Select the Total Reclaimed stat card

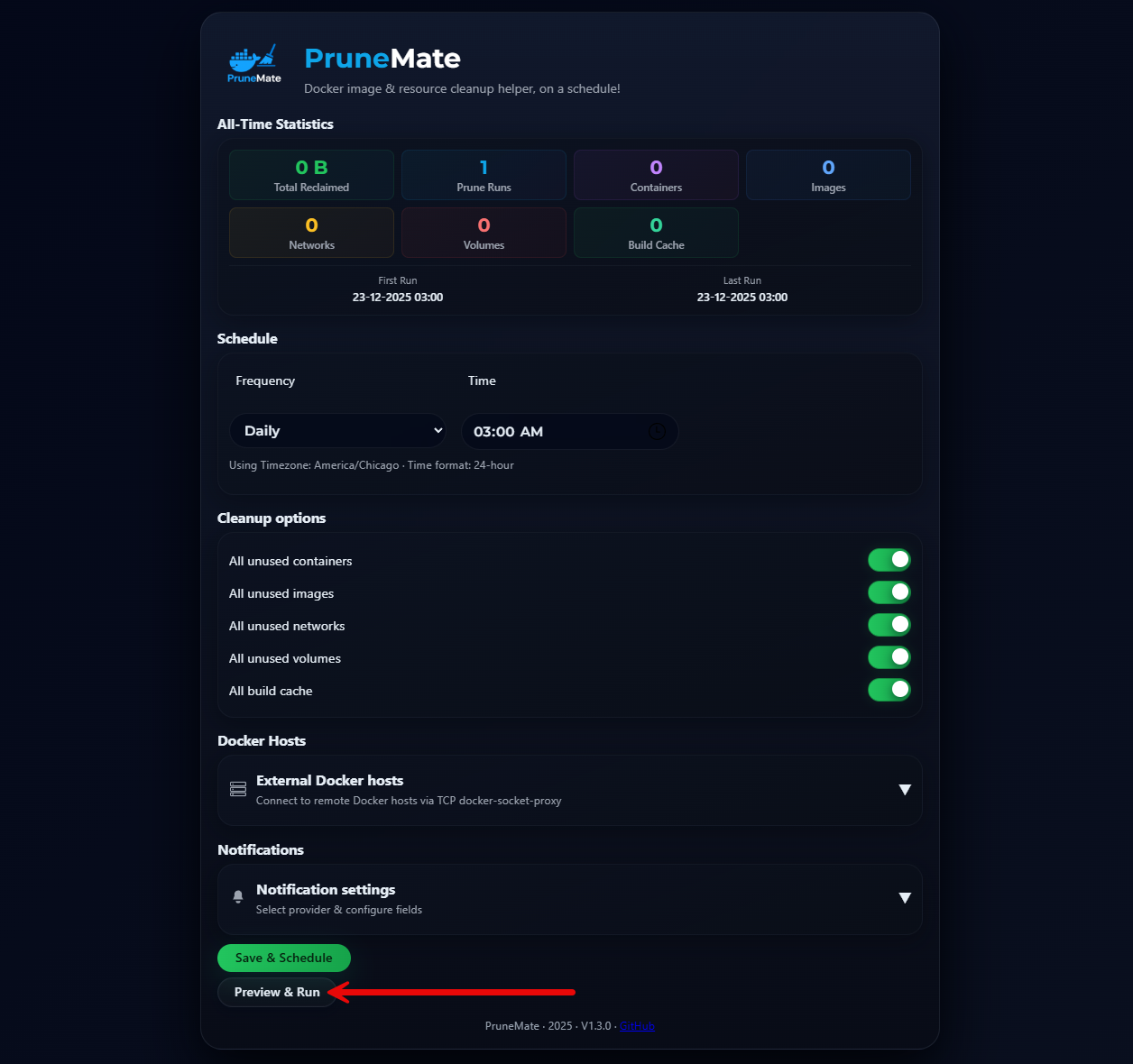pos(311,175)
